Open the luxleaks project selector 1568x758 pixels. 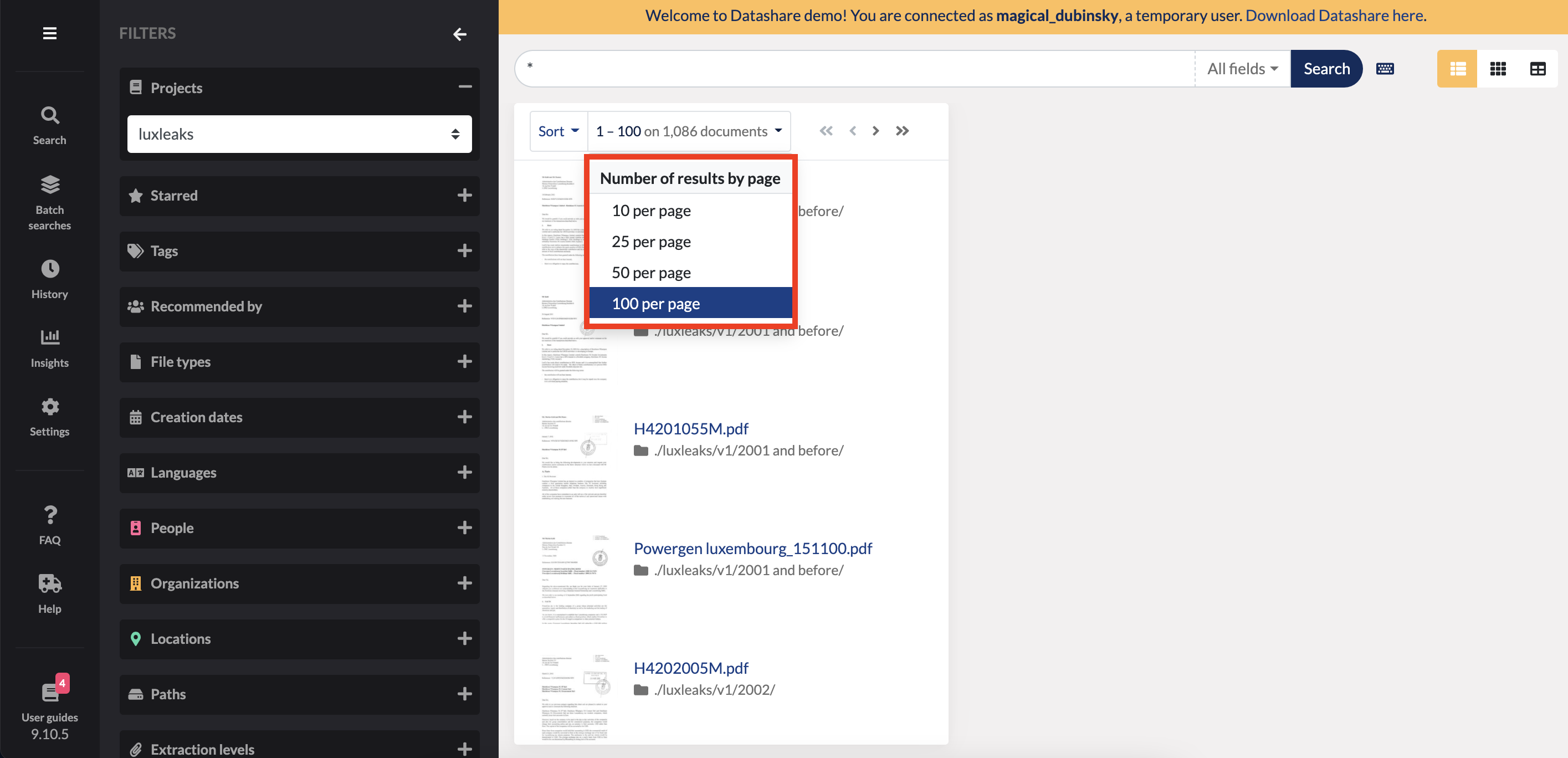click(300, 134)
